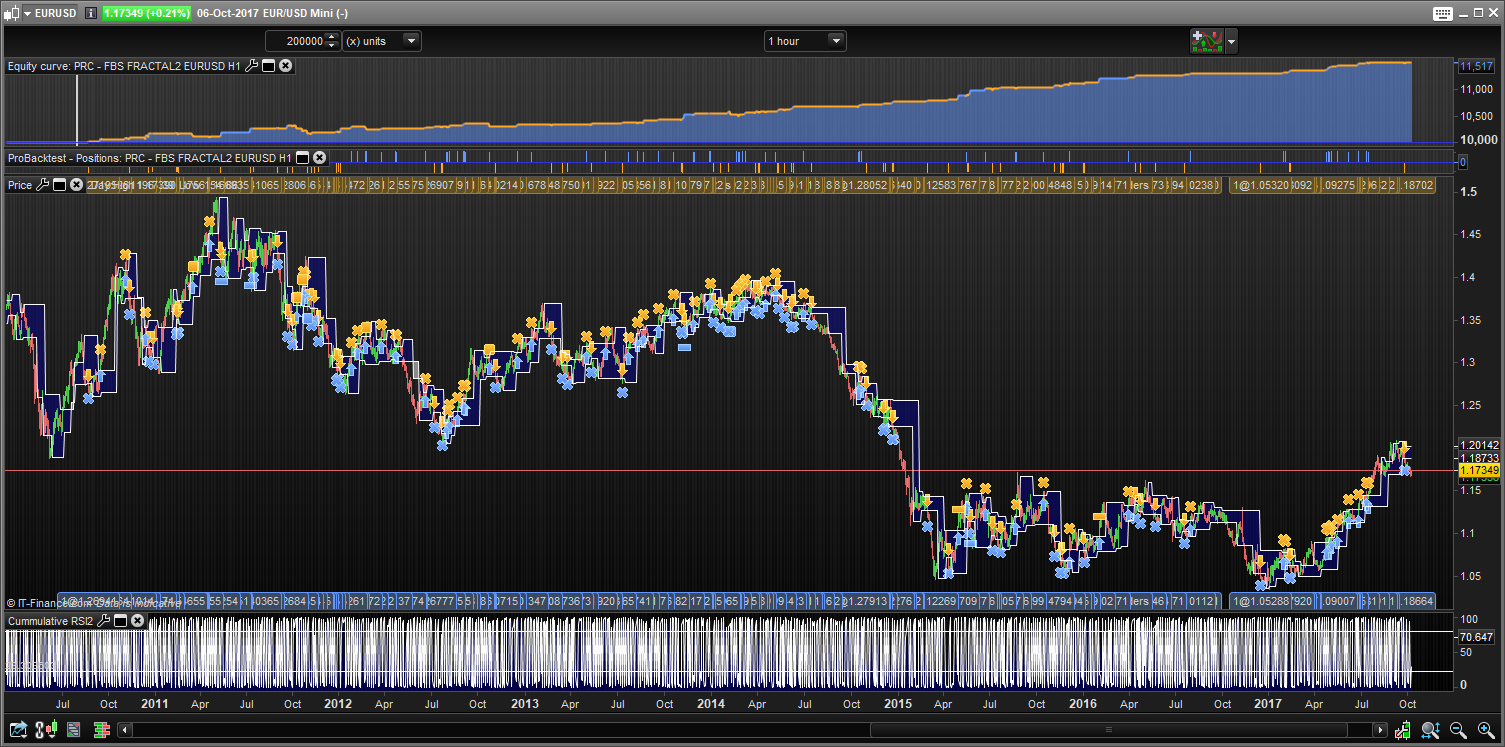The image size is (1505, 747).
Task: Click the EURUSD symbol label in title bar
Action: pyautogui.click(x=57, y=13)
